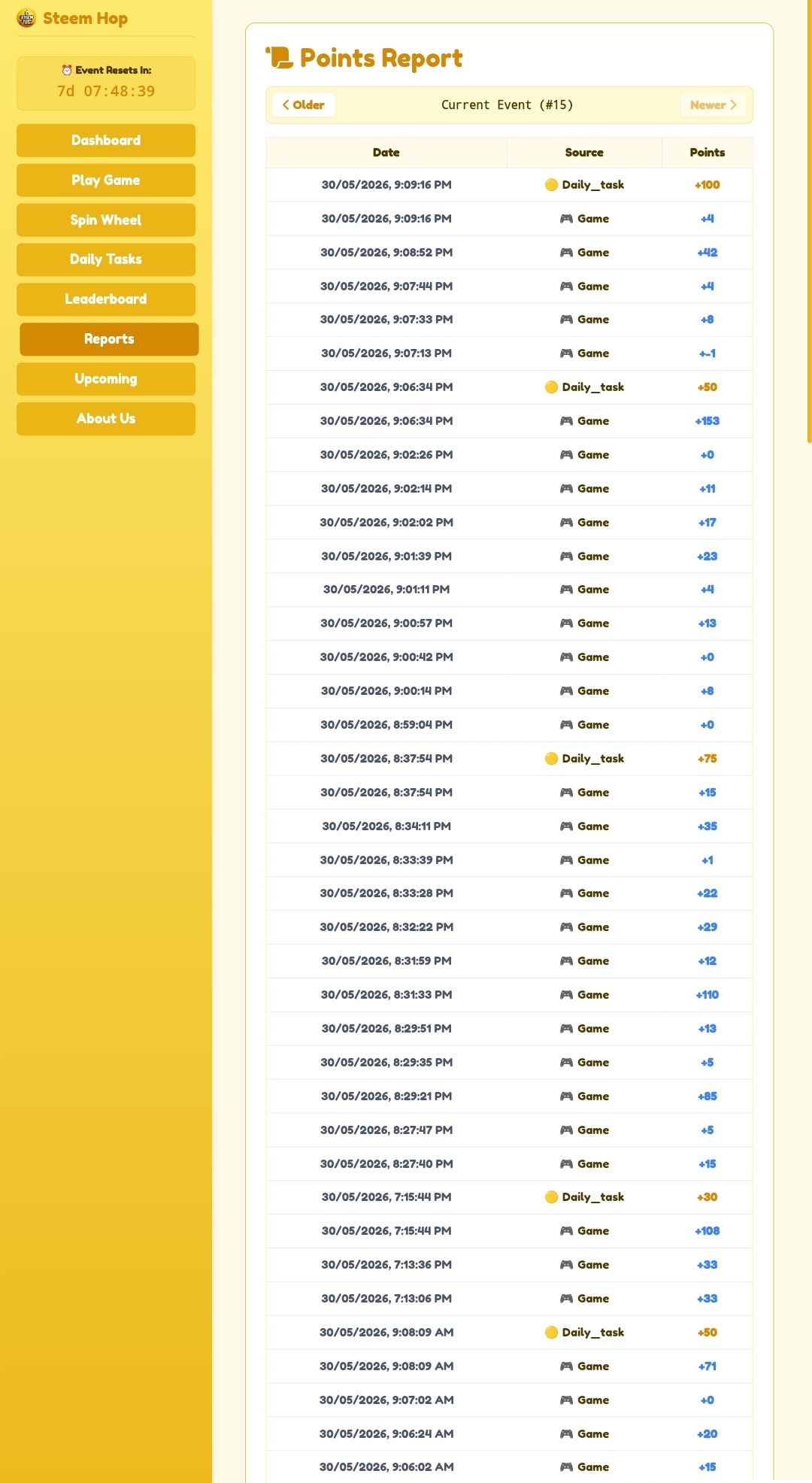
Task: Click the +153 points value
Action: tap(707, 421)
